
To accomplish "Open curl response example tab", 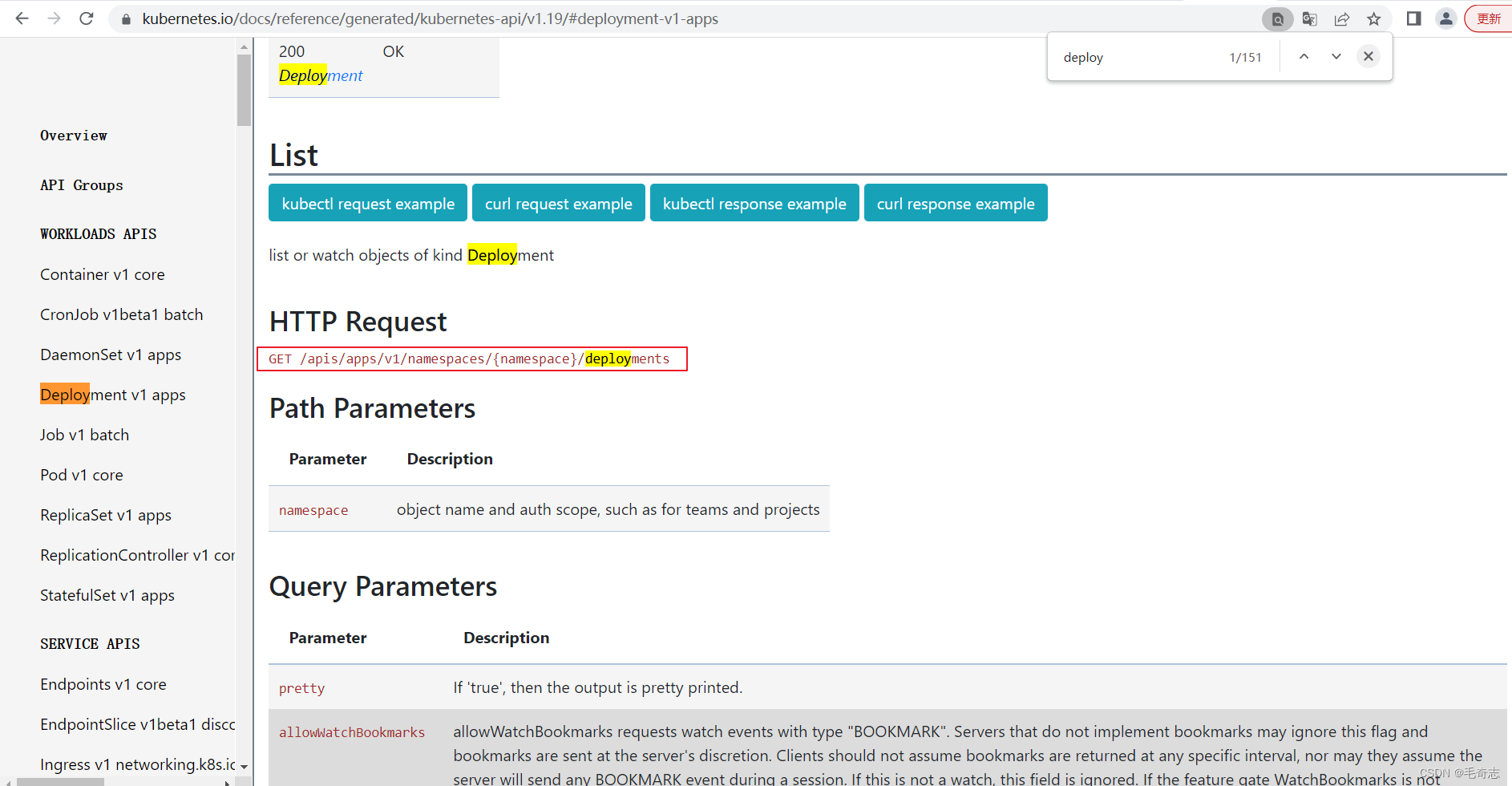I will pyautogui.click(x=956, y=203).
